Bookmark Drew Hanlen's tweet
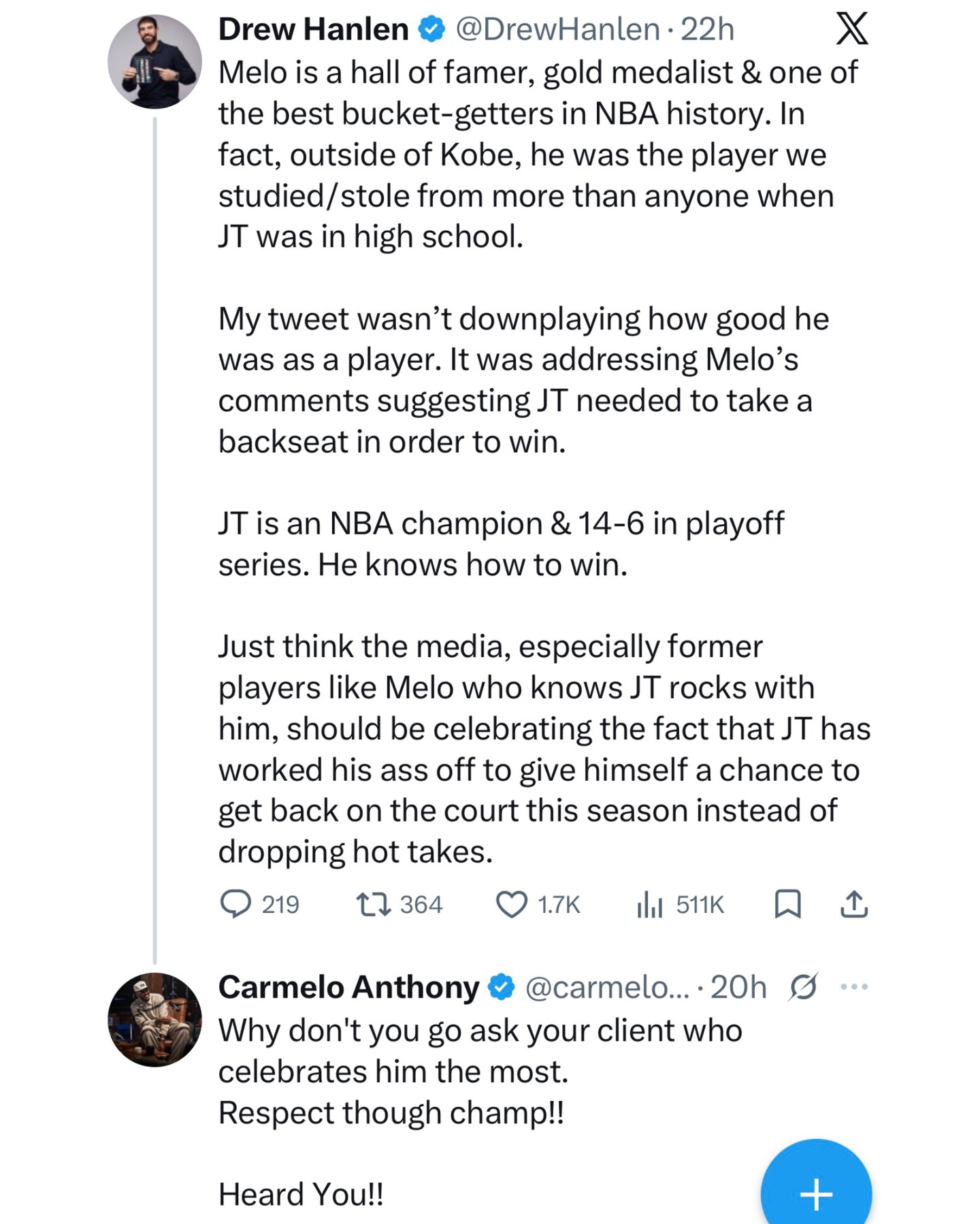Screen dimensions: 980x1224 tap(787, 904)
